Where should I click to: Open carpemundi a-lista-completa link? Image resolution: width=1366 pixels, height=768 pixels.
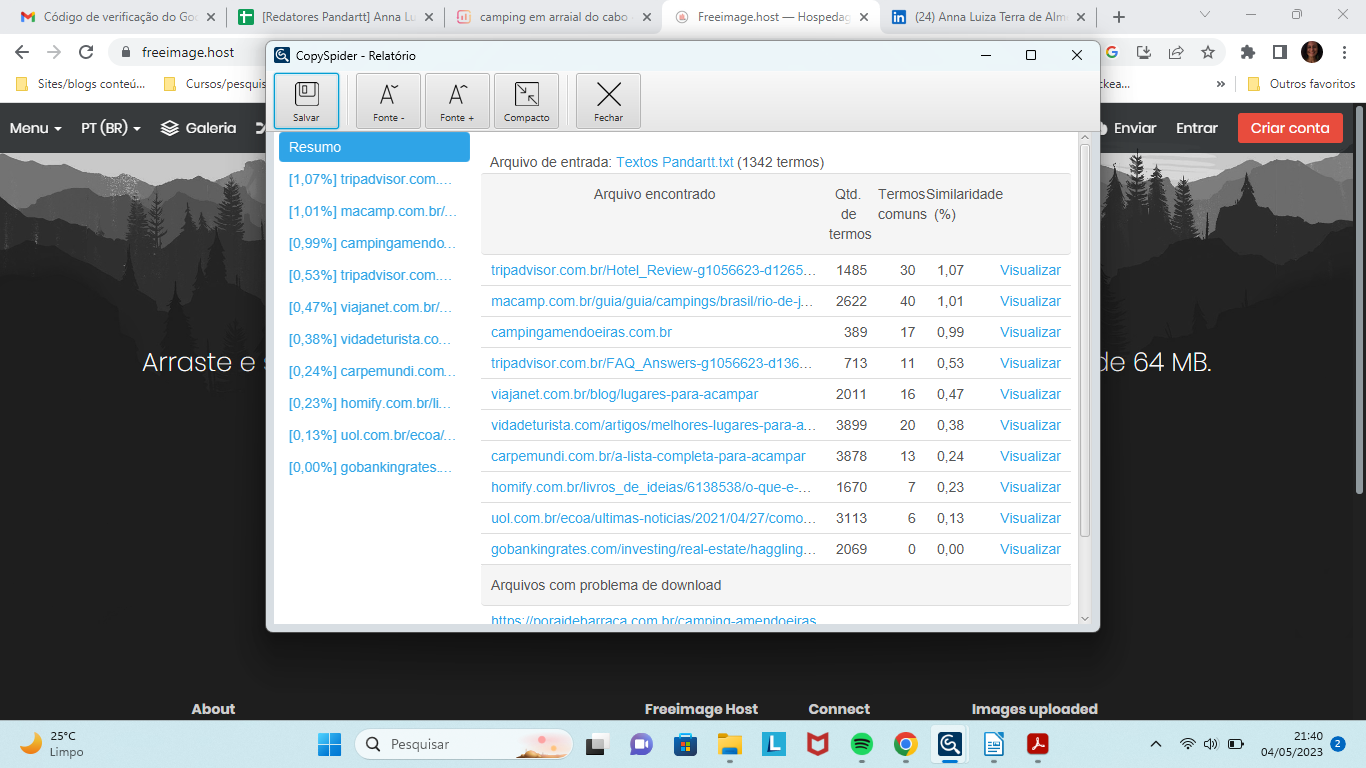click(648, 456)
